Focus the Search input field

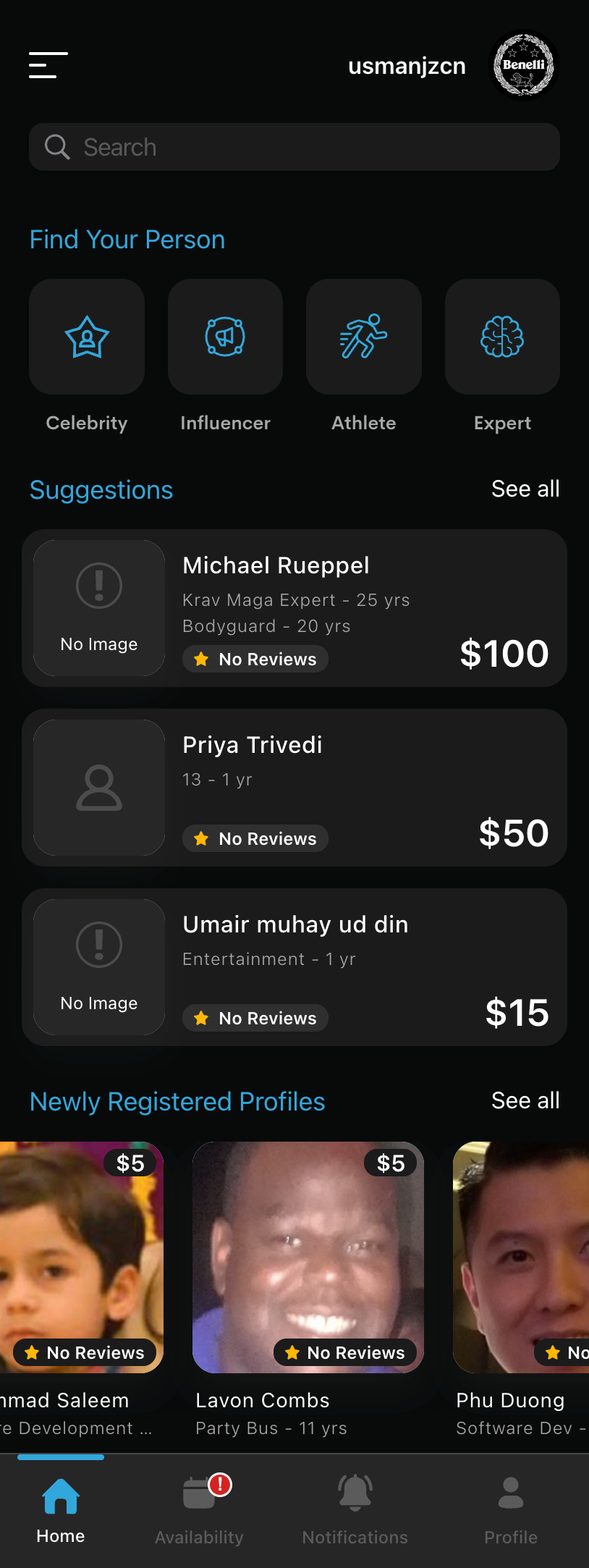click(294, 147)
